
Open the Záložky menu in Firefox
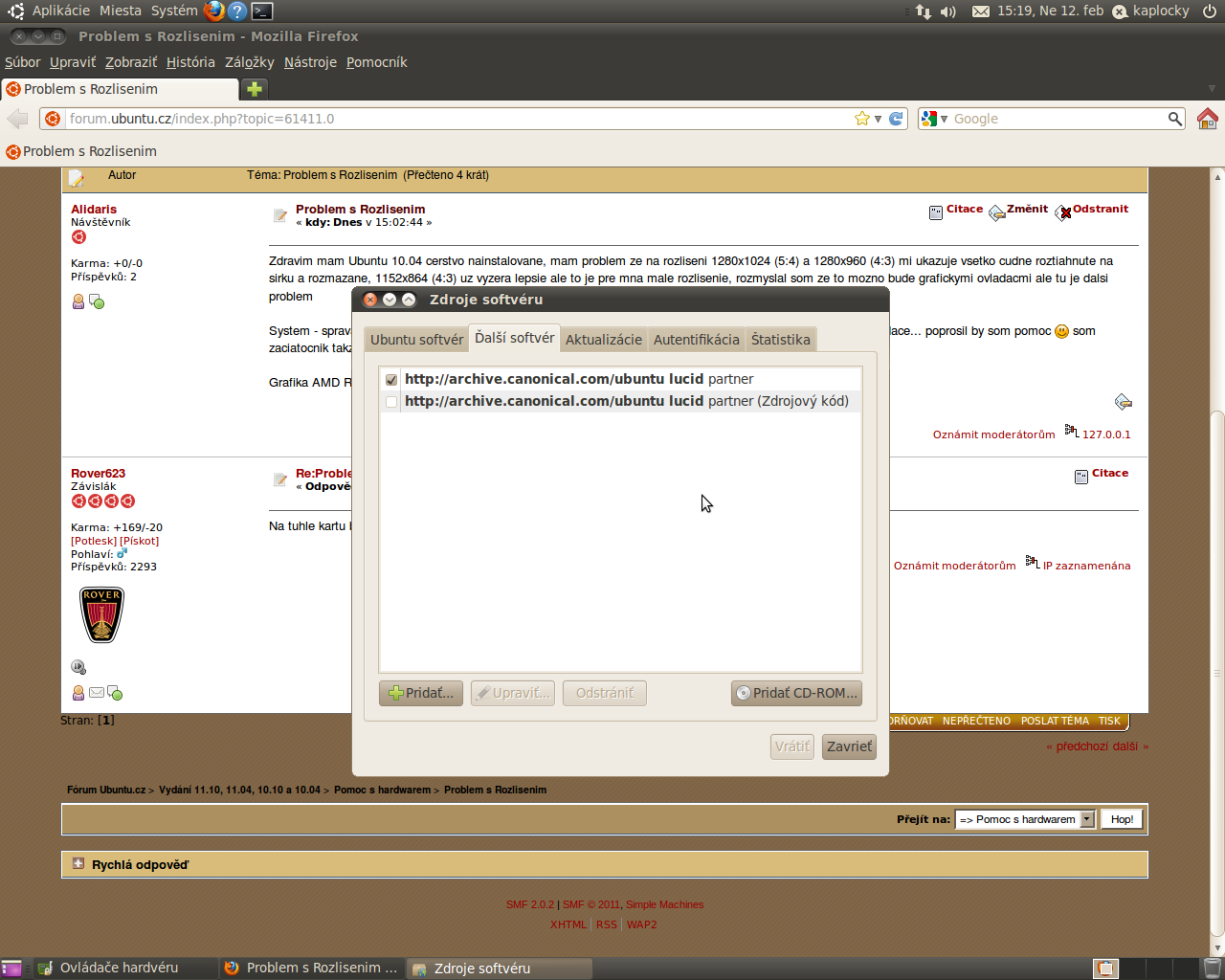click(x=249, y=62)
